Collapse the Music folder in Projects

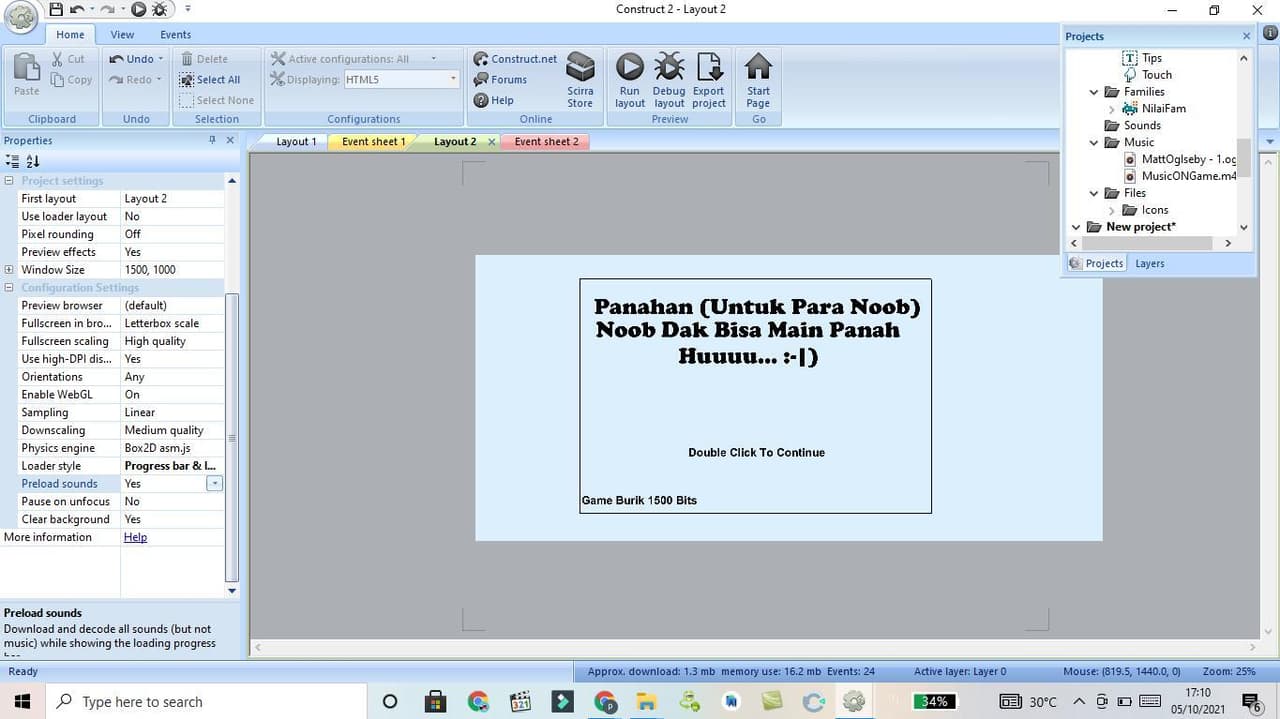1094,142
